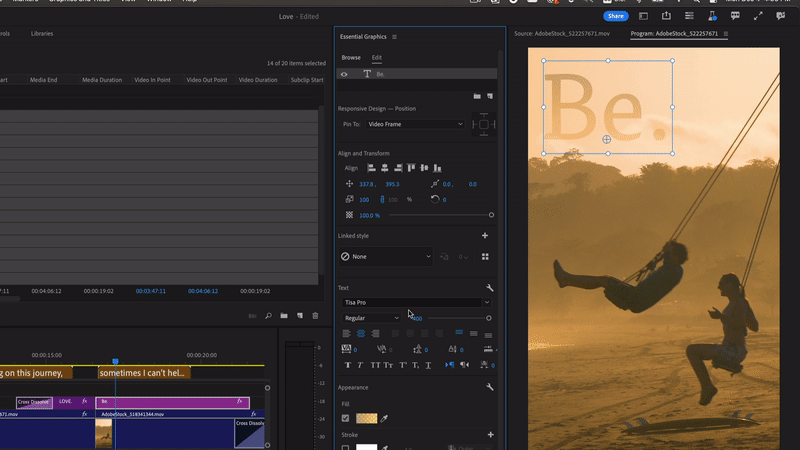Click the responsive design pin edges widget
This screenshot has height=450, width=800.
[x=484, y=124]
